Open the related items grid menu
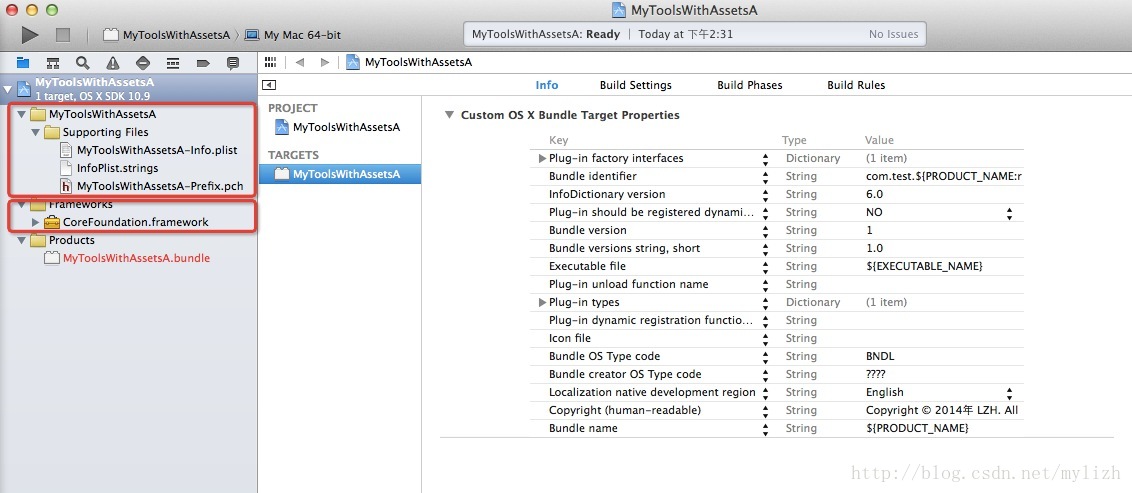 coord(271,62)
